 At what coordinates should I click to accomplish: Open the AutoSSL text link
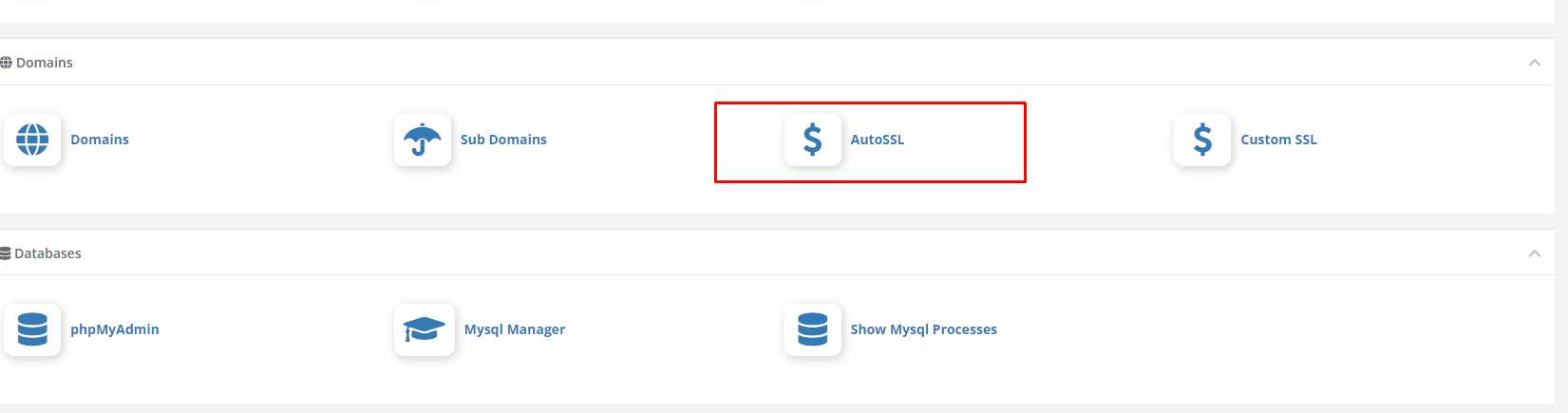point(878,140)
